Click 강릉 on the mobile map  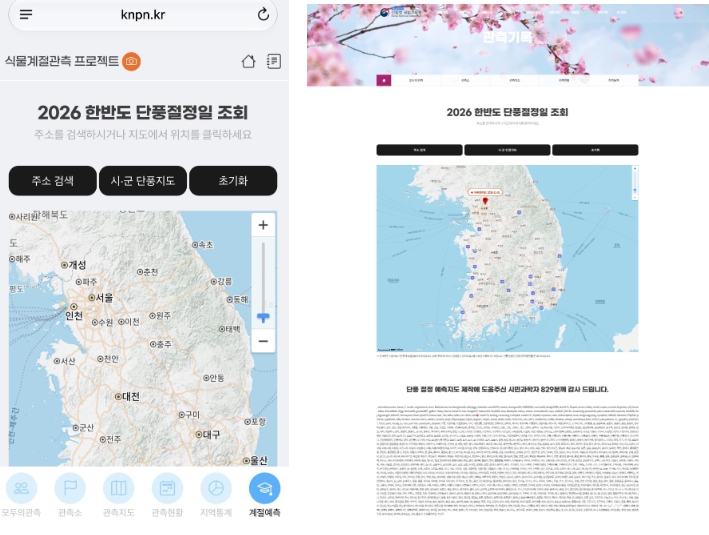tap(222, 281)
